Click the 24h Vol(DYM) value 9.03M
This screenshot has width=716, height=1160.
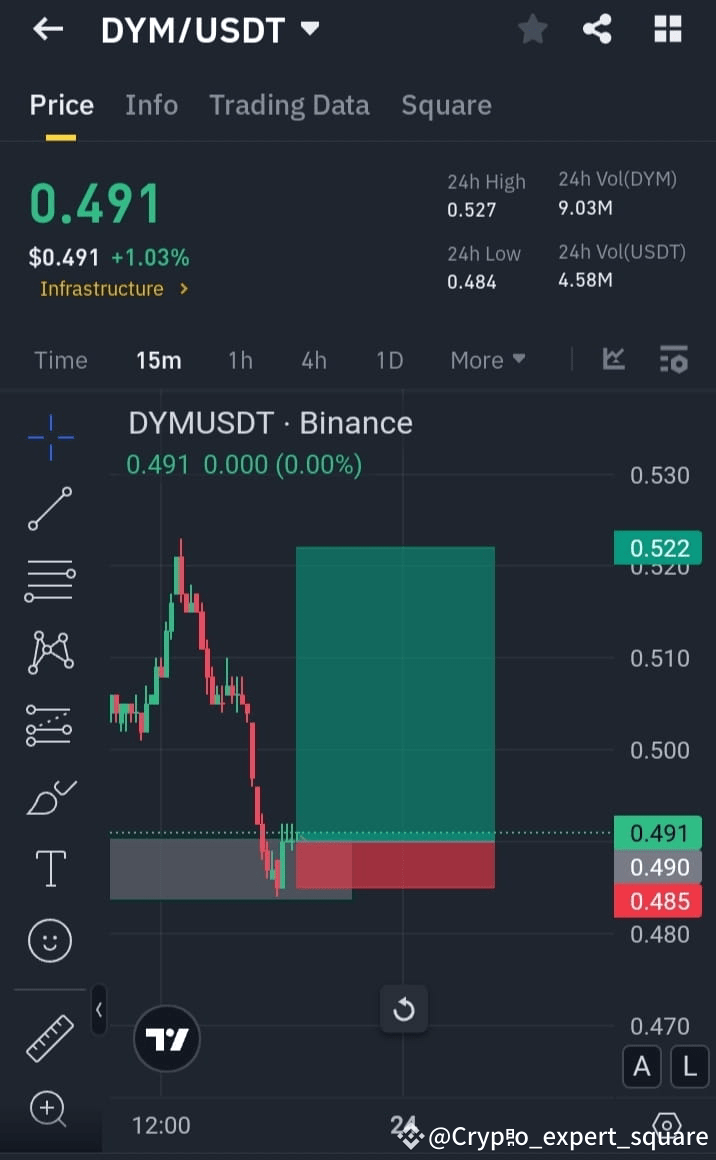pyautogui.click(x=585, y=208)
